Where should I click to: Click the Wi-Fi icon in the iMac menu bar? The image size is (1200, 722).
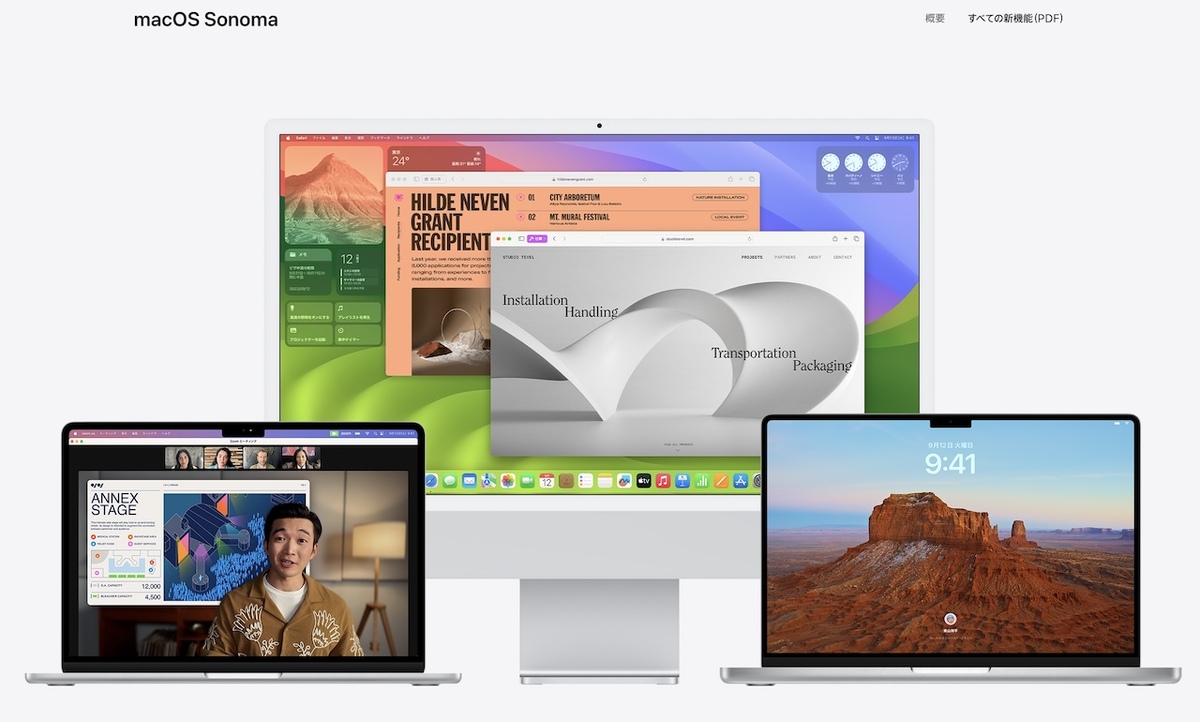coord(858,138)
